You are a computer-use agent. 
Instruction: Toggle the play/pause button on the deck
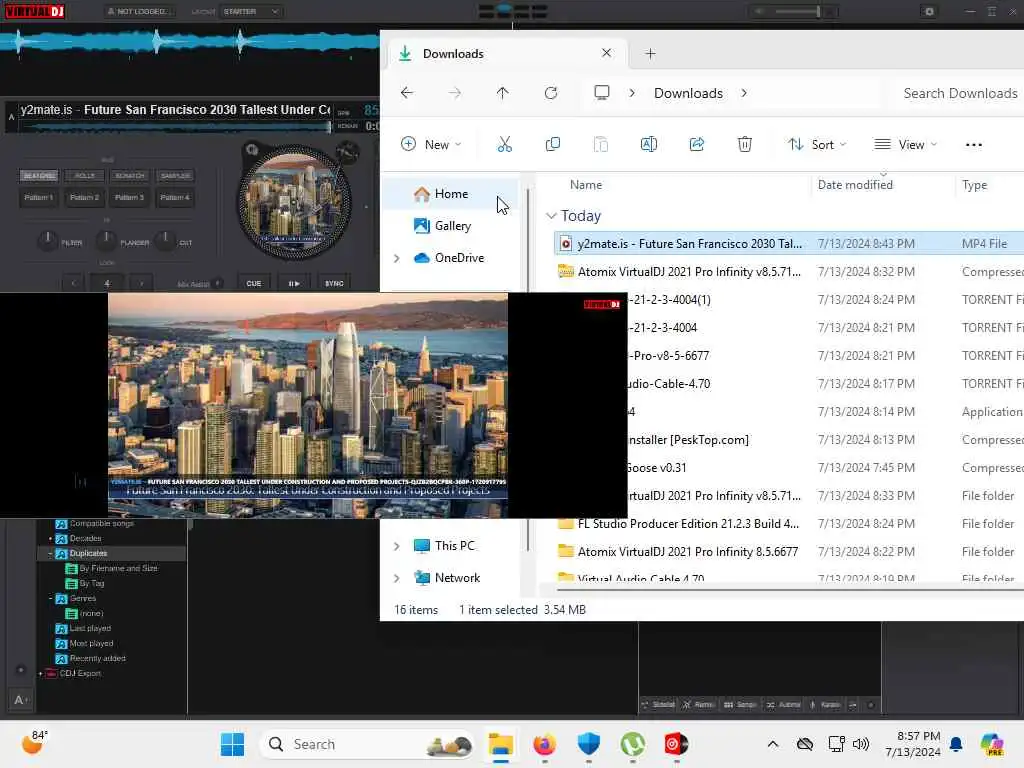tap(294, 283)
